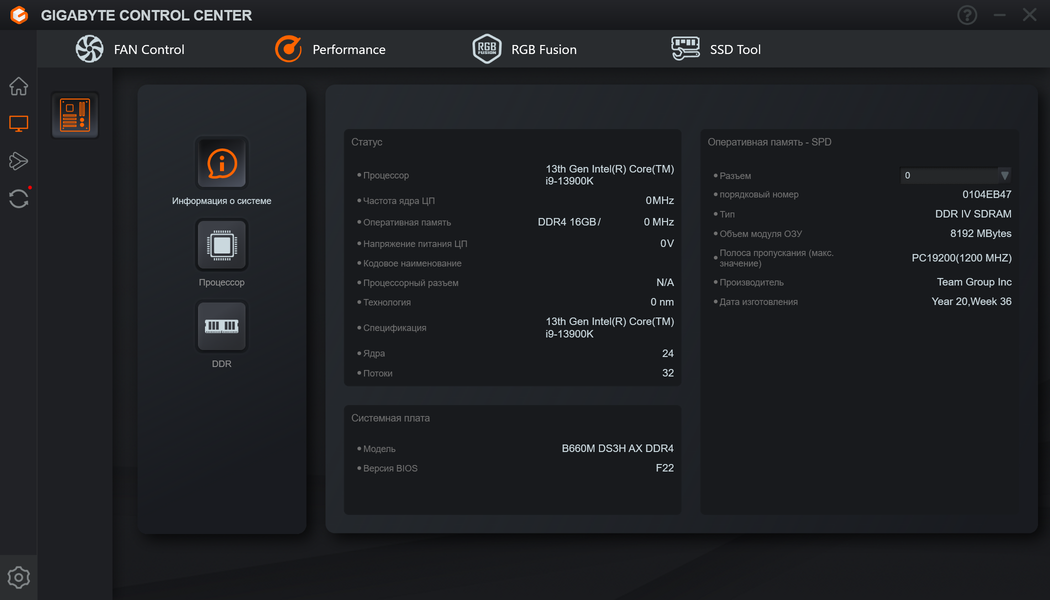Go to Home in left sidebar
The width and height of the screenshot is (1050, 600).
(19, 86)
